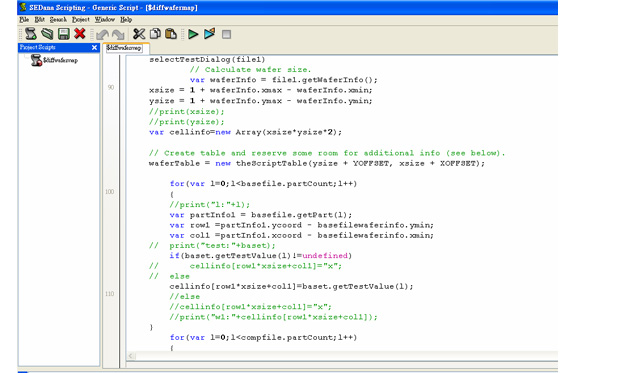
Task: Cut selection using the scissors icon
Action: 139,34
